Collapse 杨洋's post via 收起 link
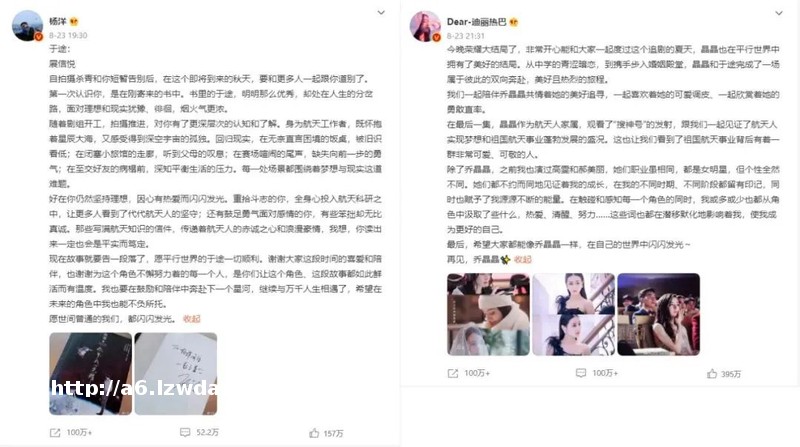The height and width of the screenshot is (447, 800). coord(191,319)
